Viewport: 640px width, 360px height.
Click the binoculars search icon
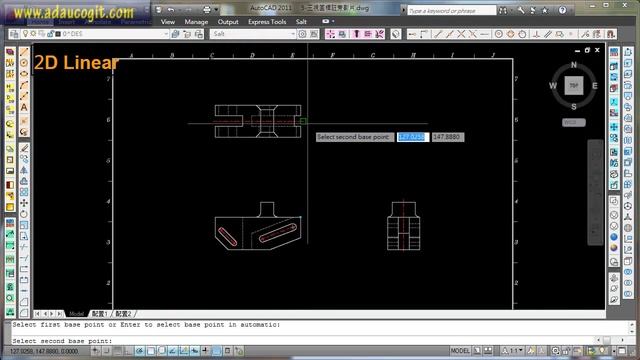[x=503, y=11]
